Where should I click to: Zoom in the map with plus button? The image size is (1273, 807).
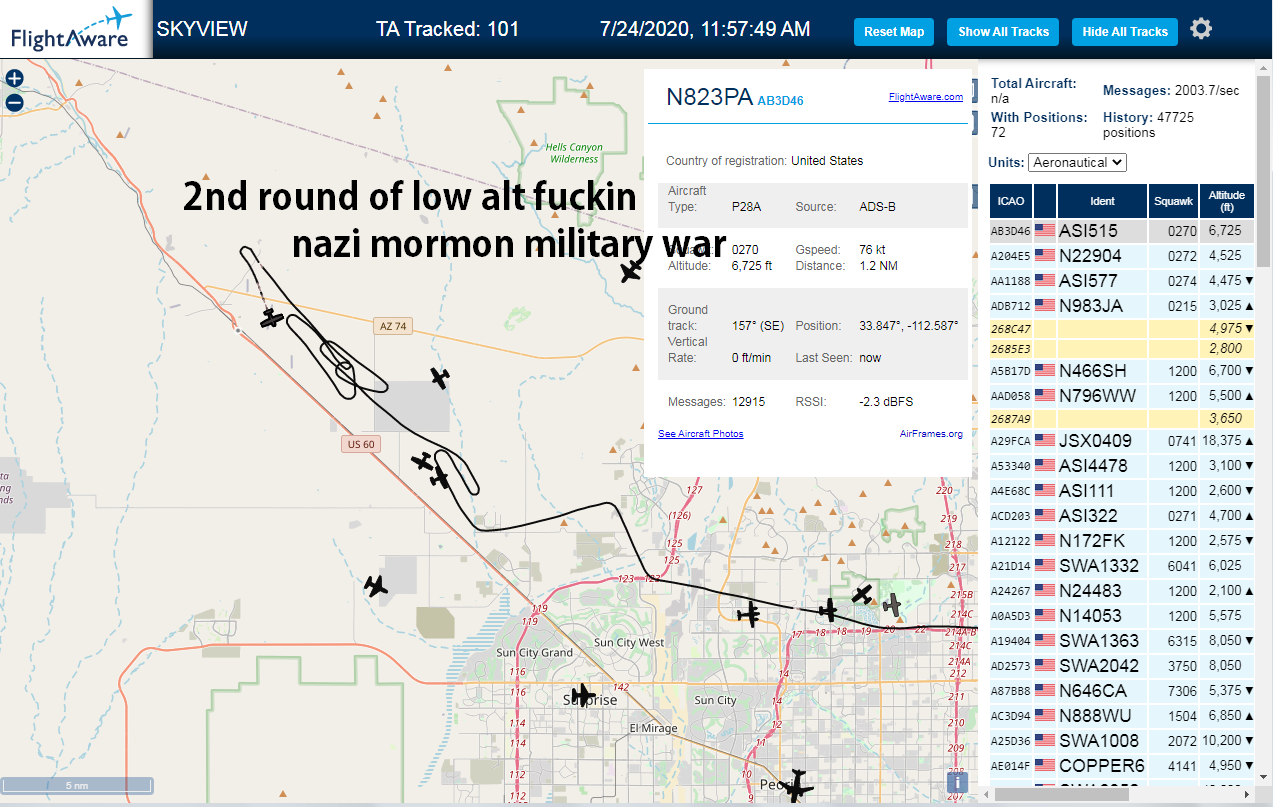(14, 78)
